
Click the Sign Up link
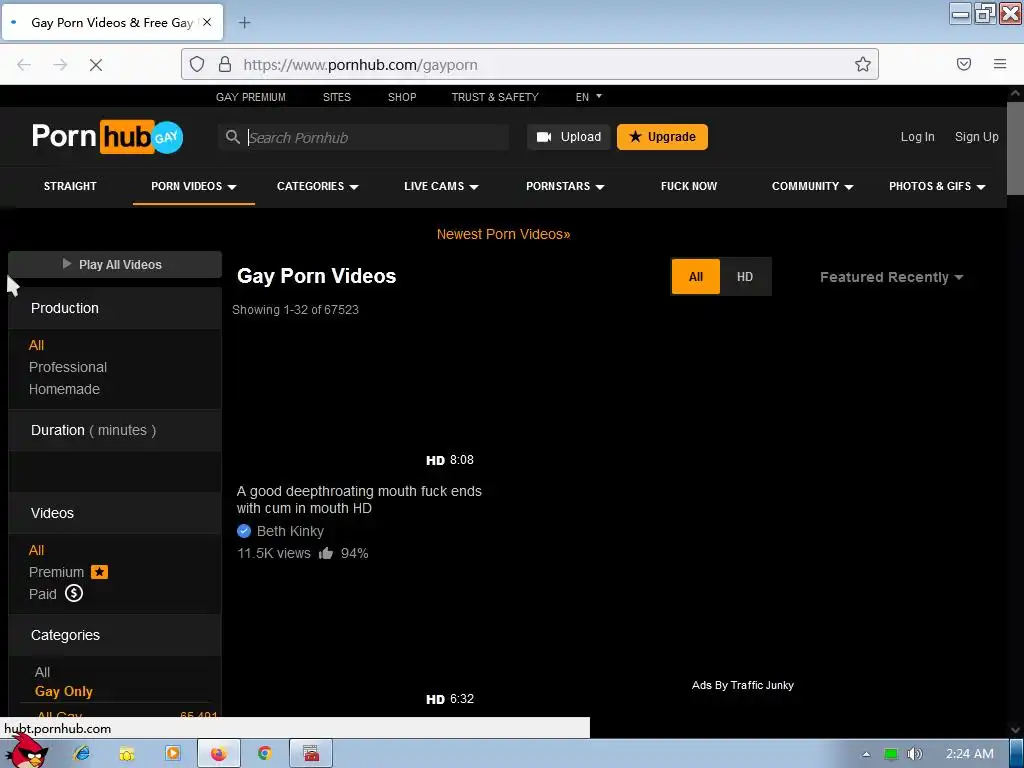coord(976,136)
